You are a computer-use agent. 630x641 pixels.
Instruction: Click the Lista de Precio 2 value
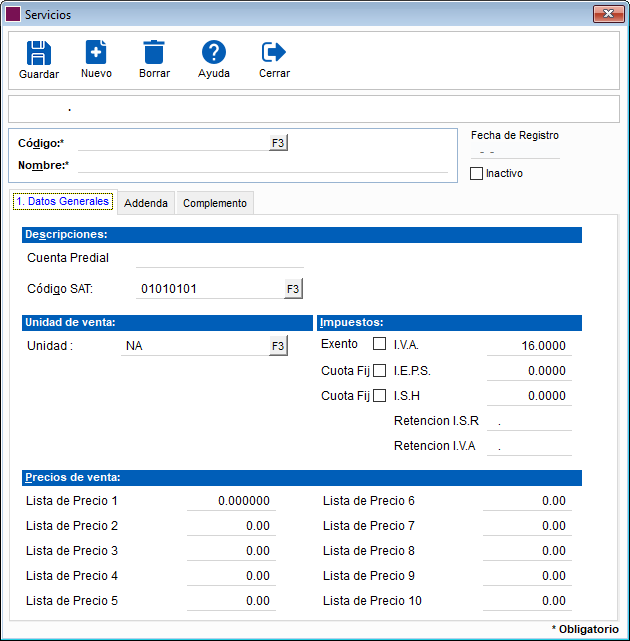point(231,526)
